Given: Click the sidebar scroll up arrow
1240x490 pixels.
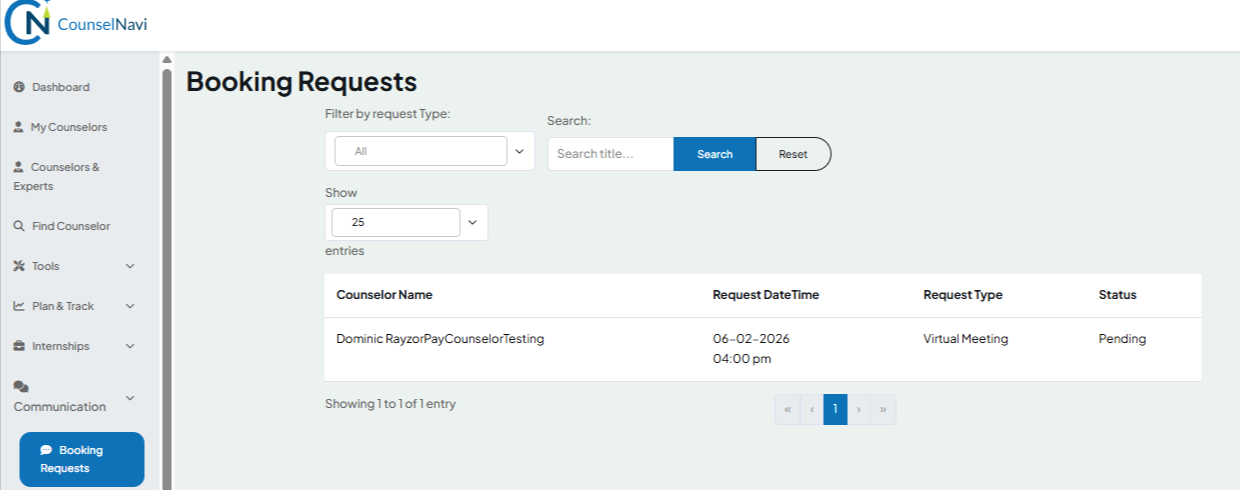Looking at the screenshot, I should [x=167, y=58].
